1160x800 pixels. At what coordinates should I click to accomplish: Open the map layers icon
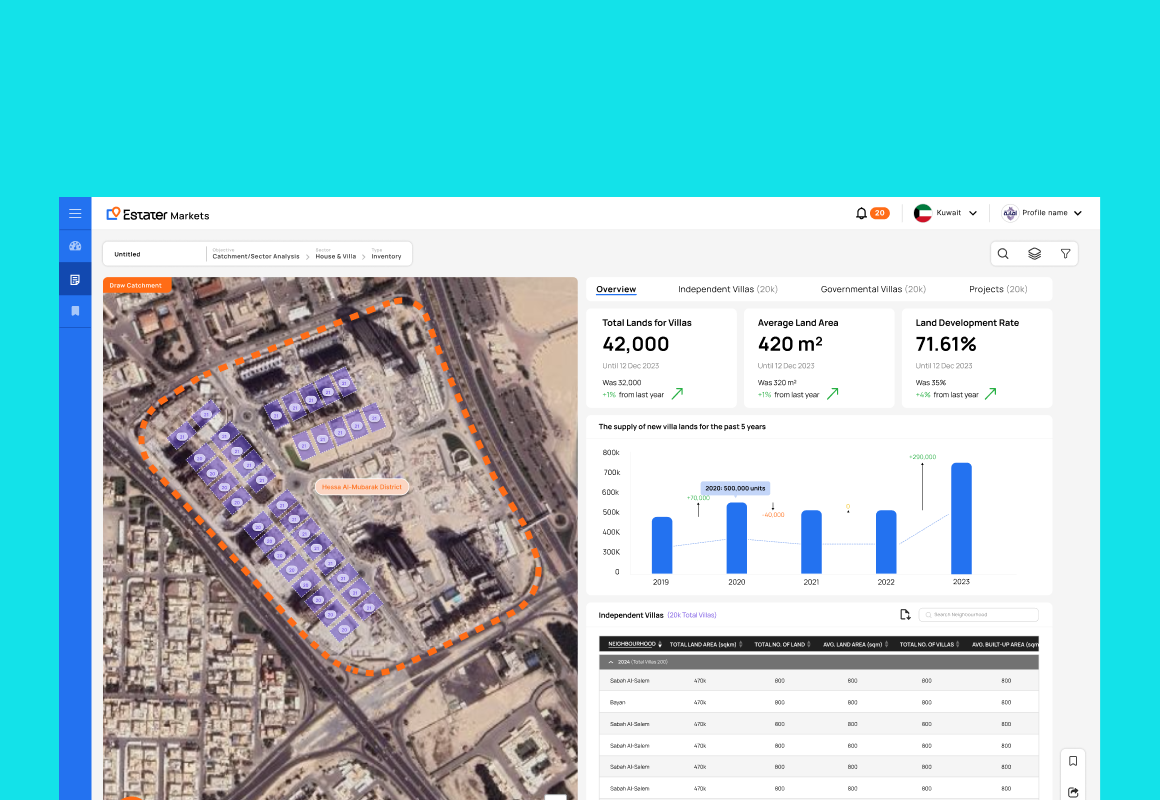pyautogui.click(x=1034, y=254)
